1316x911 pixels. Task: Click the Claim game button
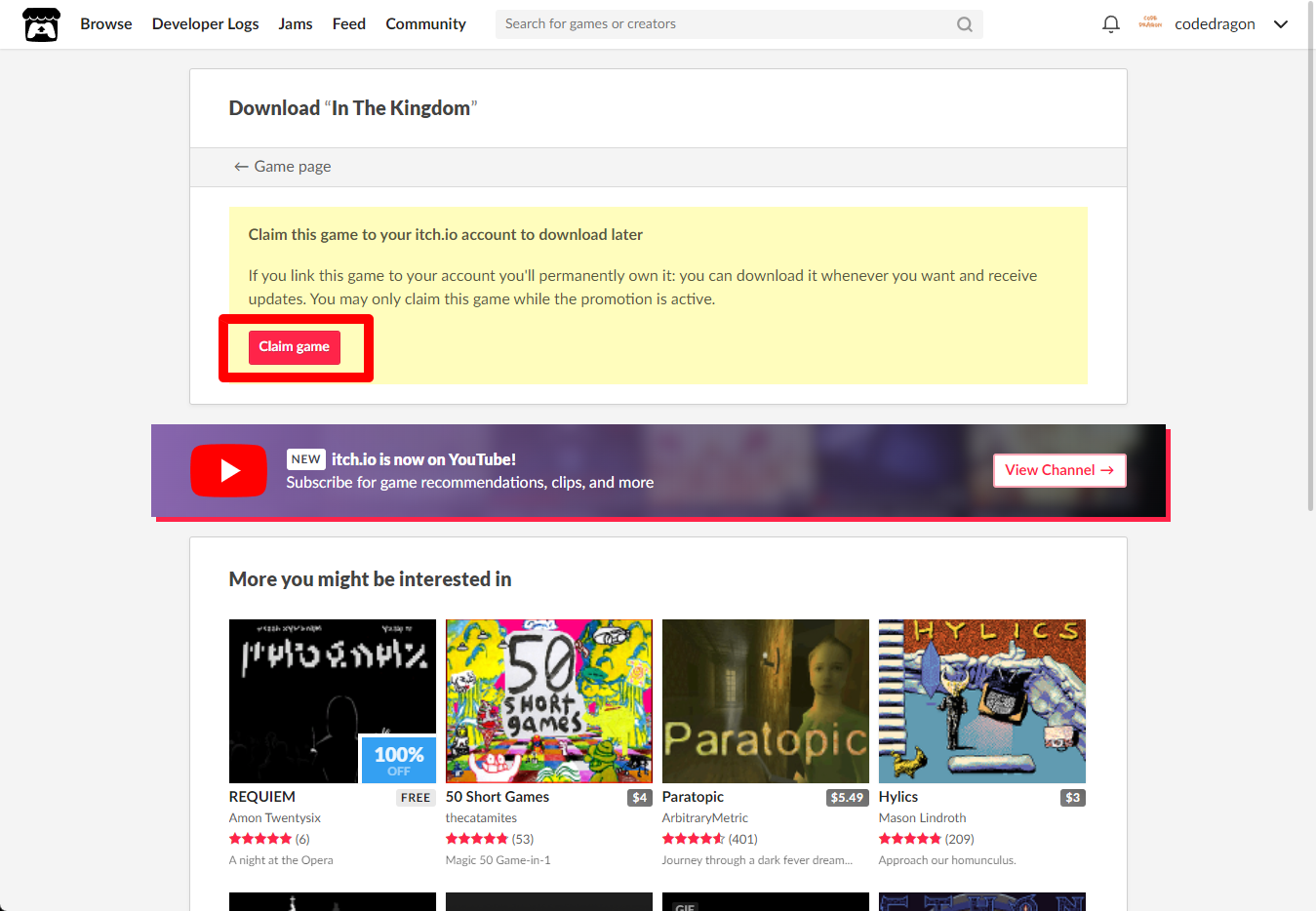click(x=295, y=347)
